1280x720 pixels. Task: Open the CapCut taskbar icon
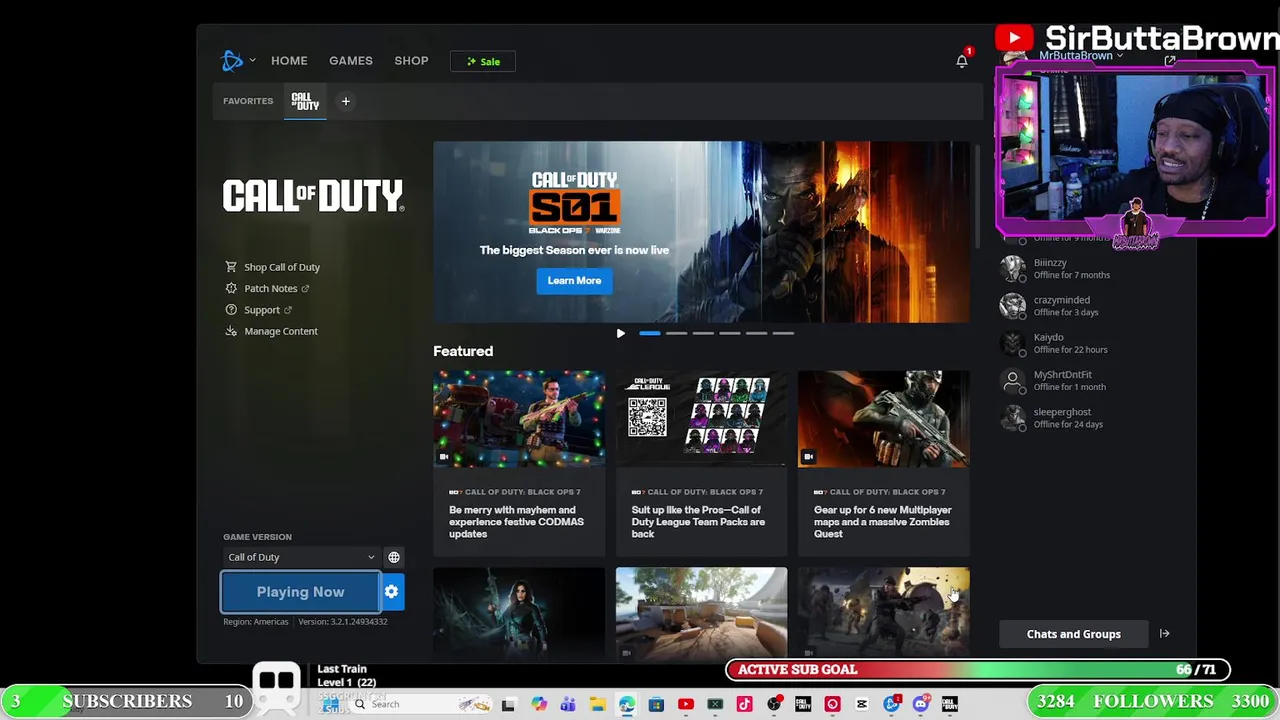point(861,704)
